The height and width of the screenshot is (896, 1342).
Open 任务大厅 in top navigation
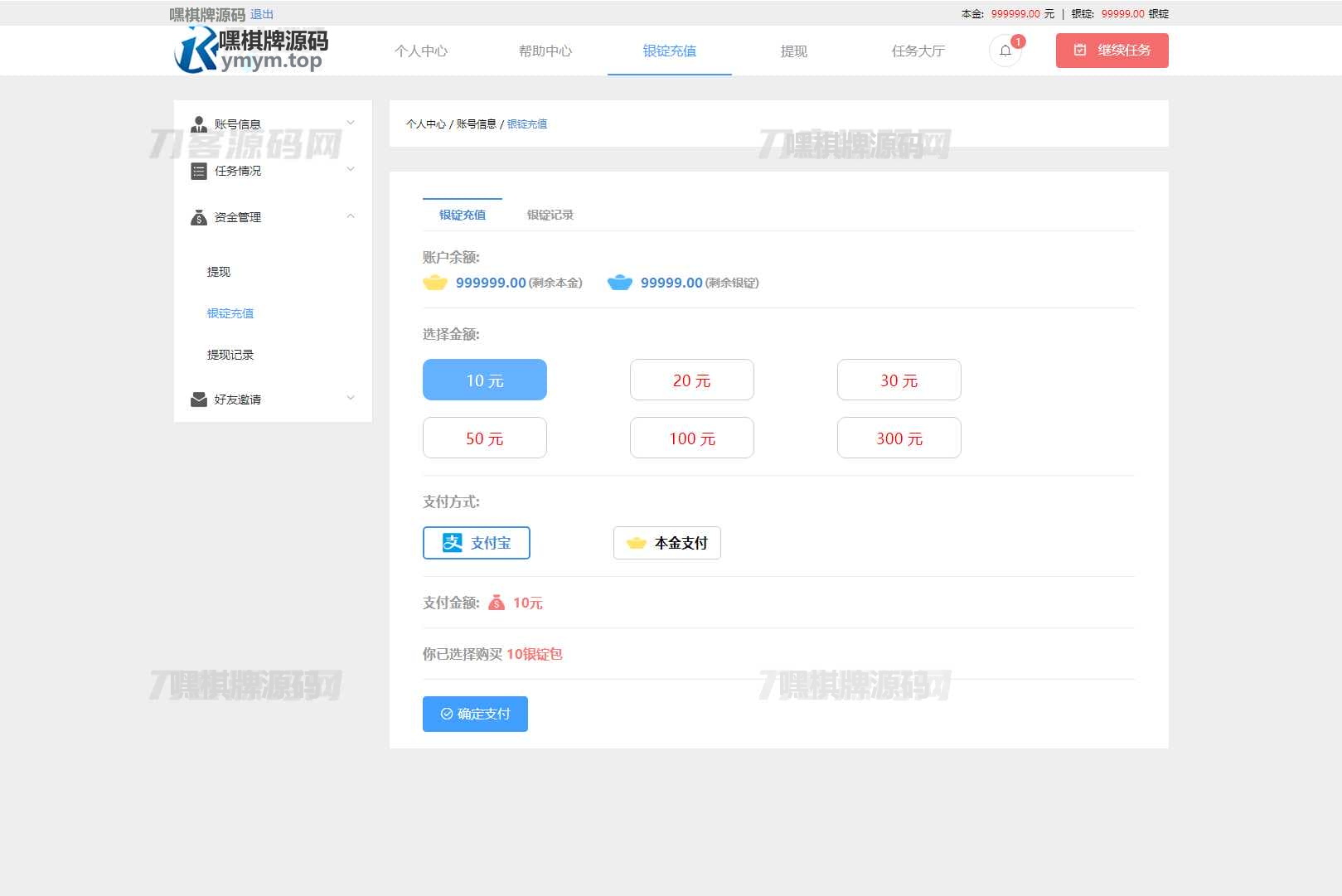pos(918,51)
